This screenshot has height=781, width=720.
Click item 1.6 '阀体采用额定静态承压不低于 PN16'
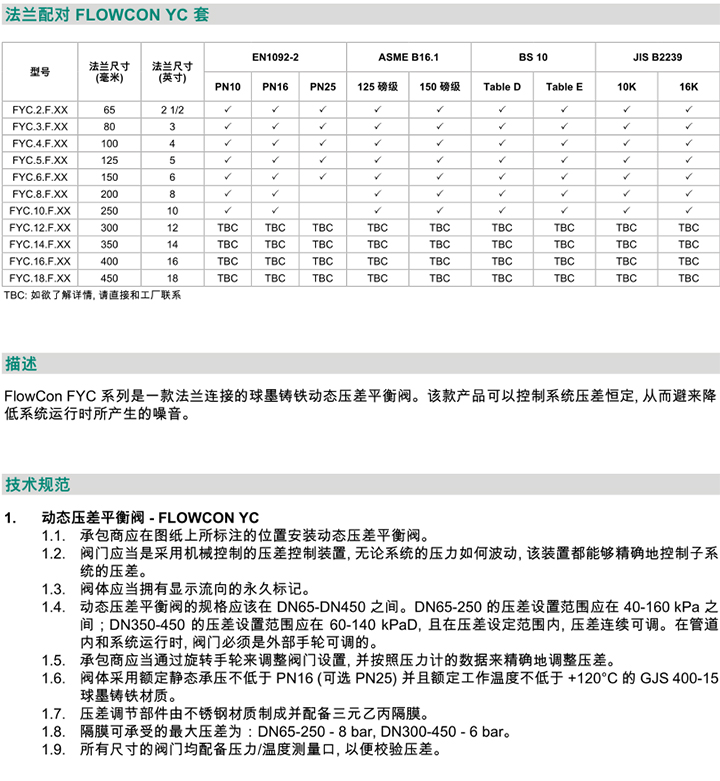pyautogui.click(x=399, y=687)
